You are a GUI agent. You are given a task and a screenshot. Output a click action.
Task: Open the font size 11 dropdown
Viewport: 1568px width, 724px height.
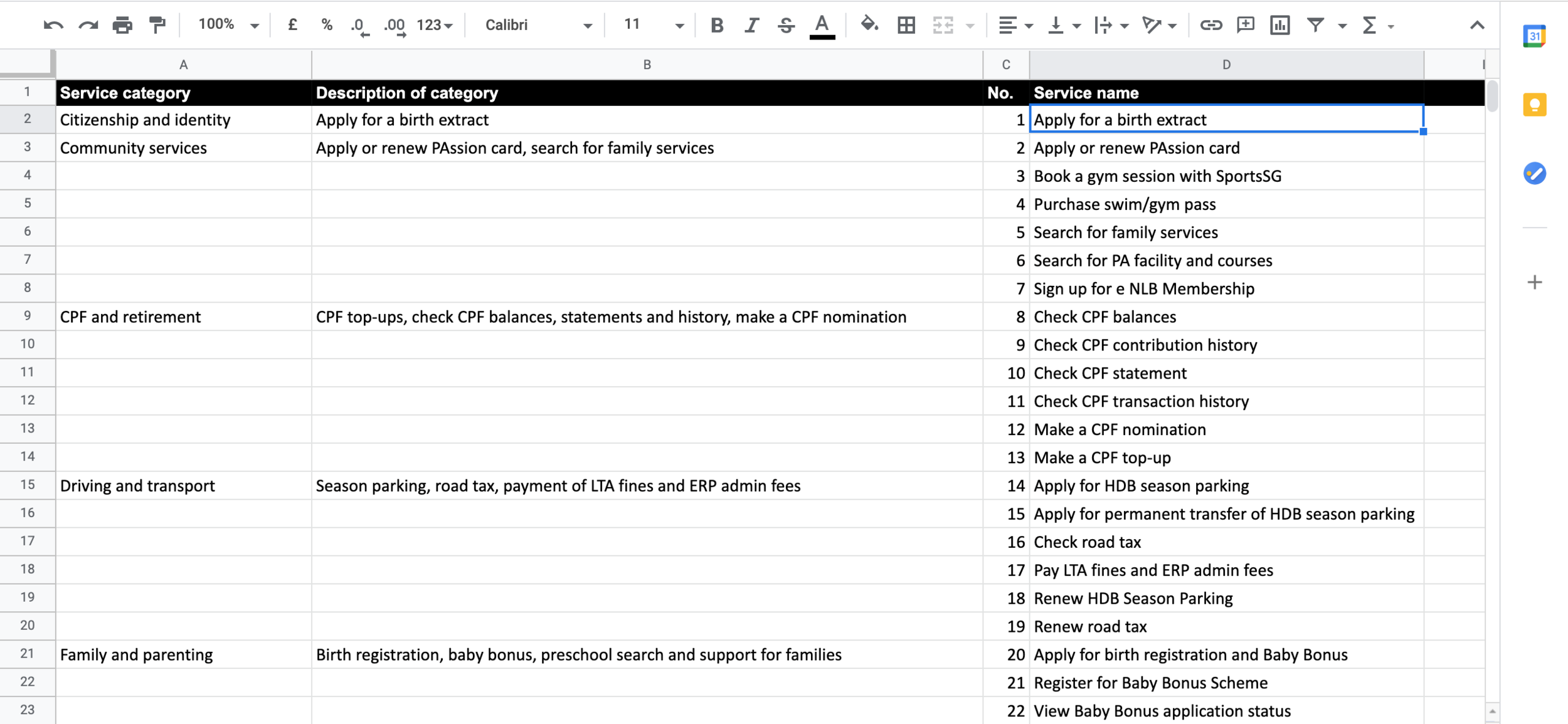[x=653, y=26]
